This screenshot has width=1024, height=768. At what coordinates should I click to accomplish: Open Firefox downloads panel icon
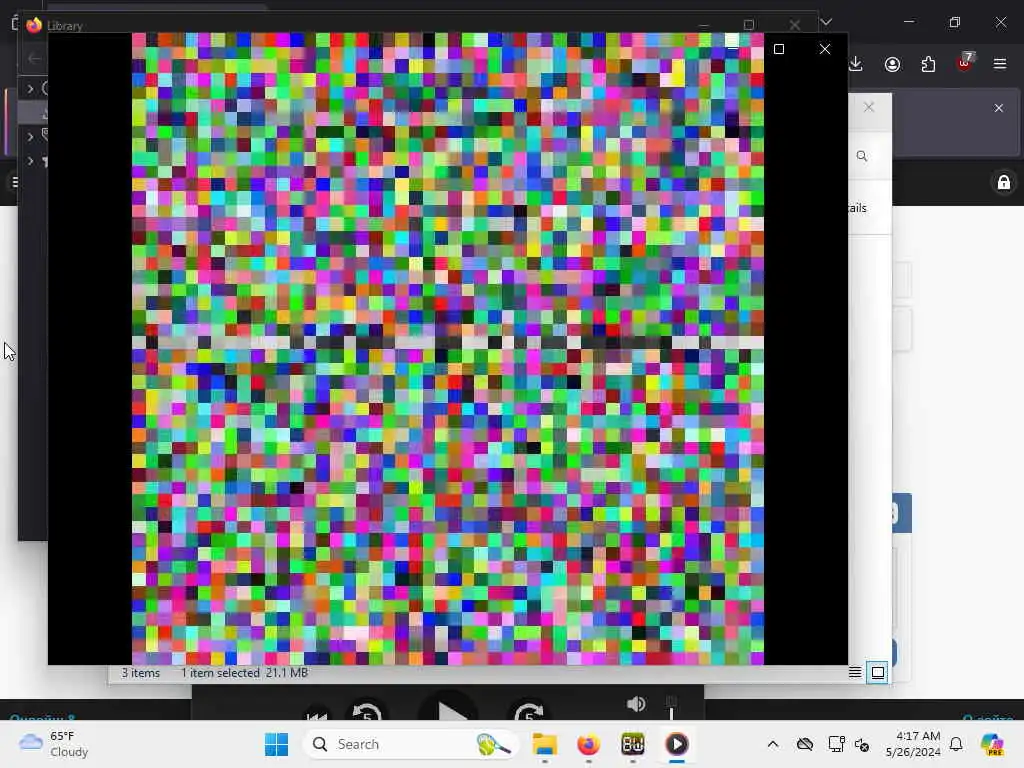(x=856, y=64)
